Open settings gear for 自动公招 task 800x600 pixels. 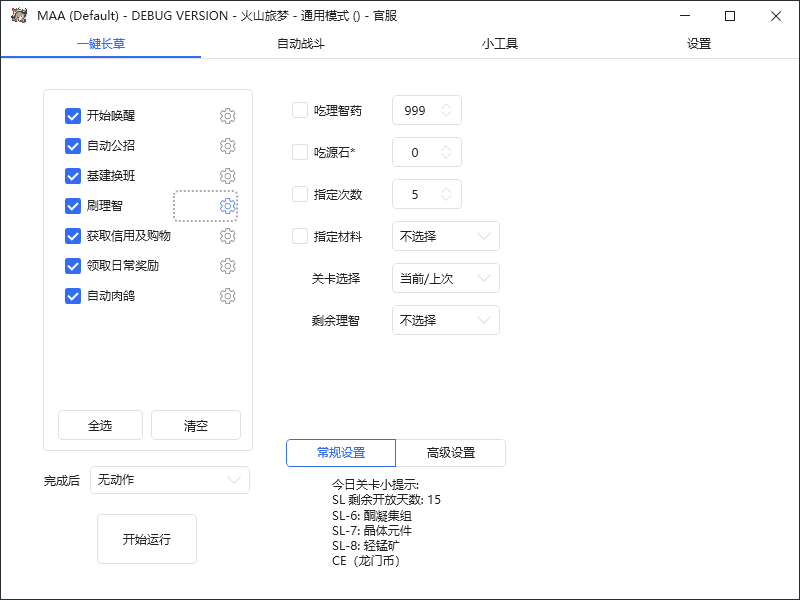point(227,146)
